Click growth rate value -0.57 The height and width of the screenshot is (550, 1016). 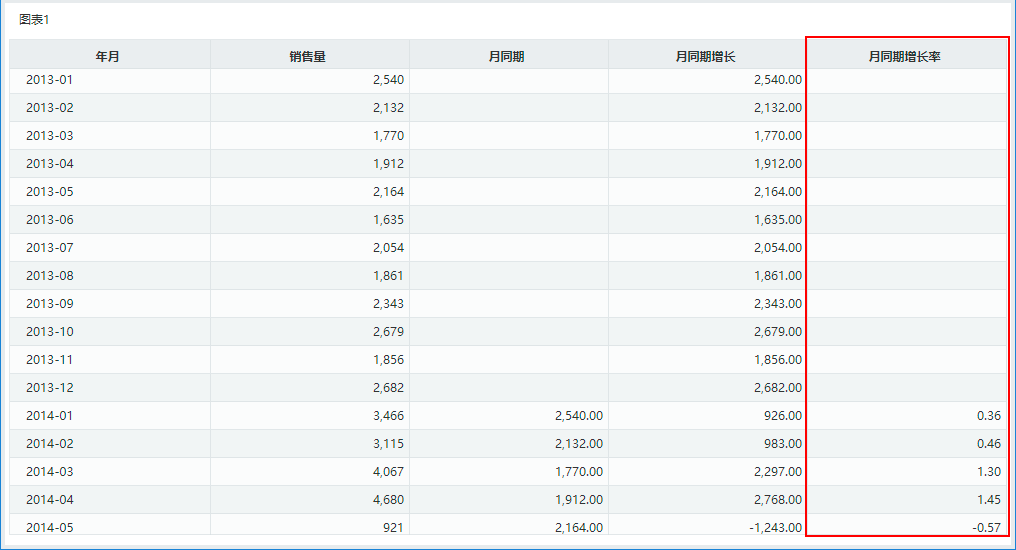pos(986,527)
